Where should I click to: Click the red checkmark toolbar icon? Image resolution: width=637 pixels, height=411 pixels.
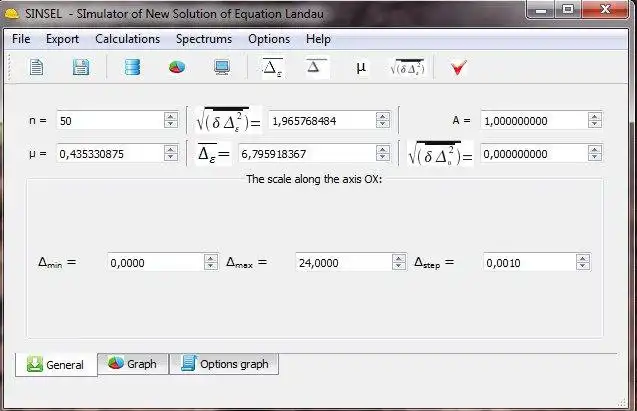point(459,67)
